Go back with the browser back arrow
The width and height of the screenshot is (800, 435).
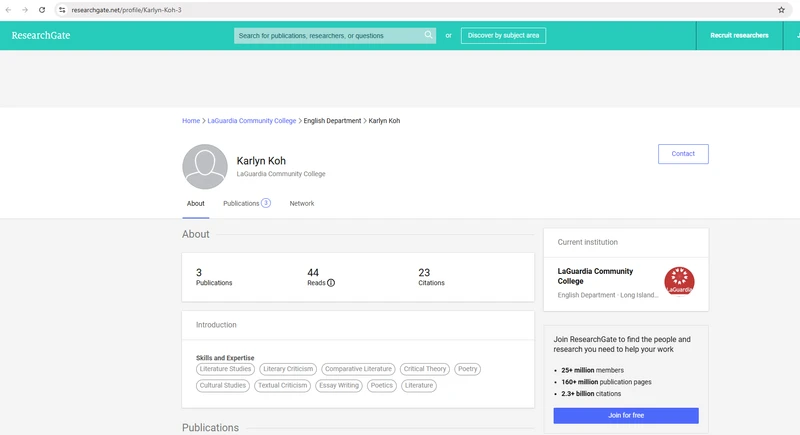click(8, 10)
